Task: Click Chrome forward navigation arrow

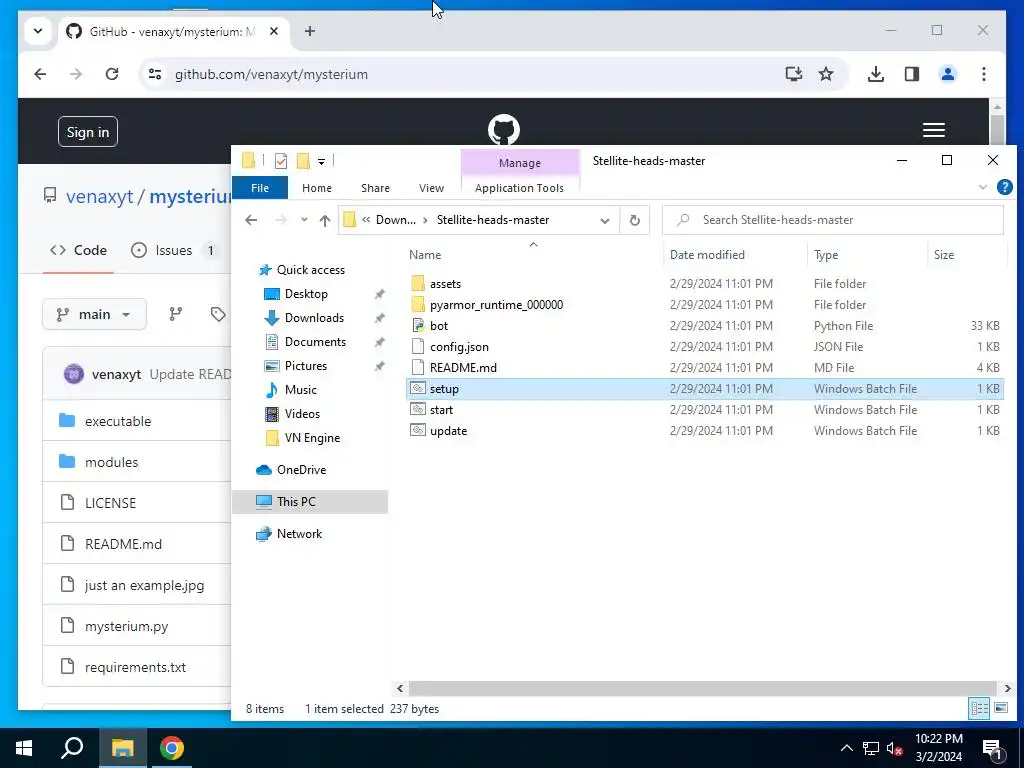Action: click(76, 74)
